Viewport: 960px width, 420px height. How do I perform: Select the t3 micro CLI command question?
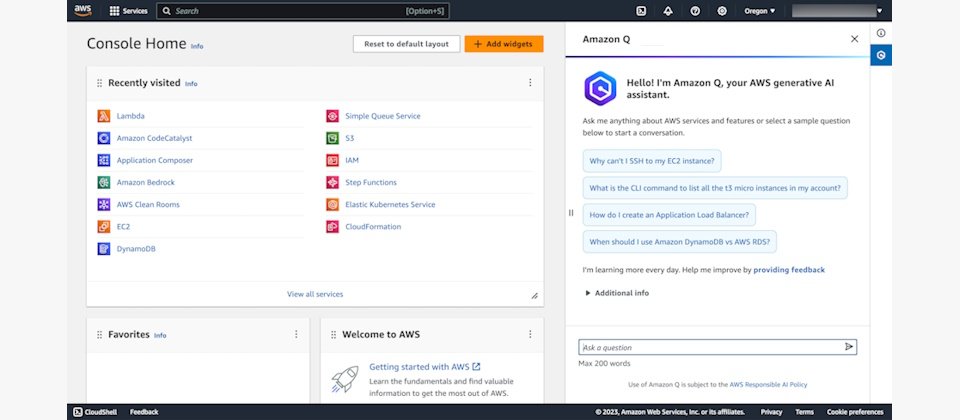click(715, 188)
